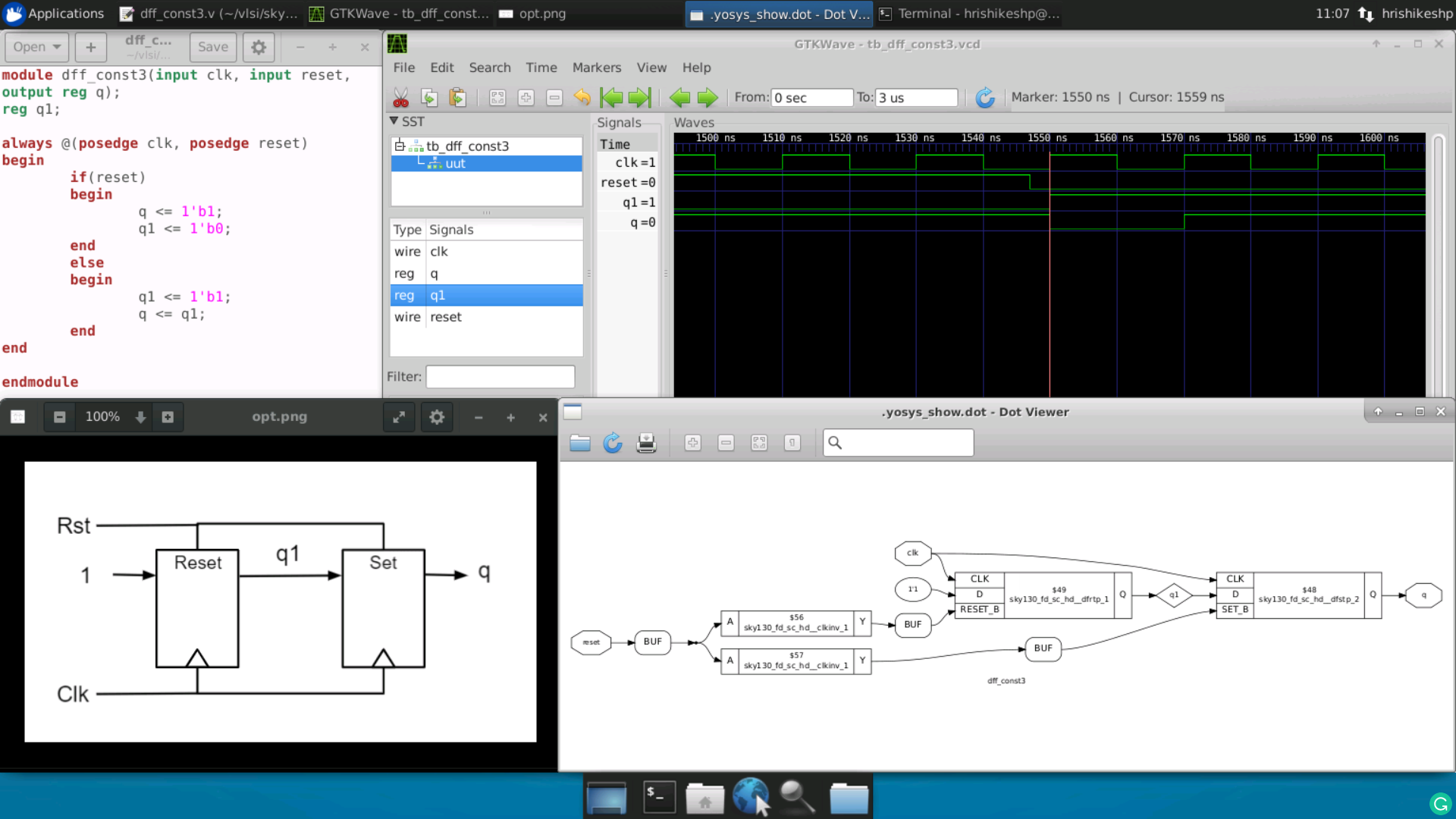Collapse the SST panel triangle

click(394, 121)
